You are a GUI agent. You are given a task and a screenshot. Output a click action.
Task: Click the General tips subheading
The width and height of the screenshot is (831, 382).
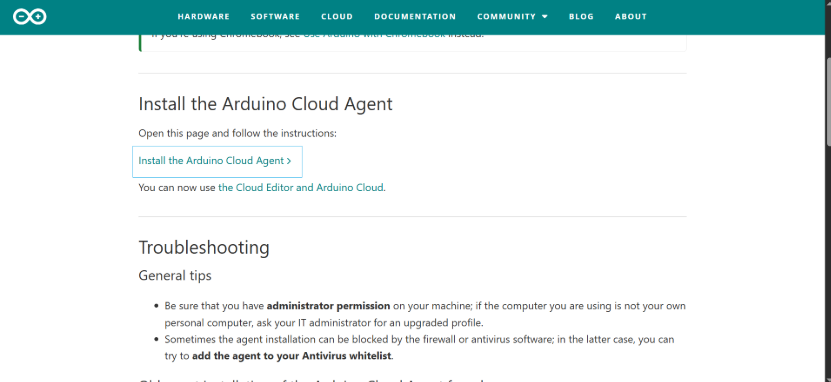(x=175, y=276)
